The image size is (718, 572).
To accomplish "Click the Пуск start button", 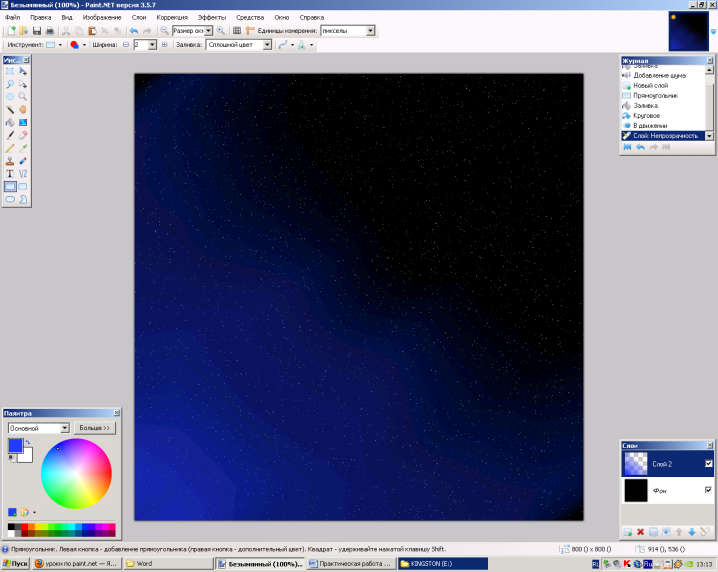I will coord(16,564).
